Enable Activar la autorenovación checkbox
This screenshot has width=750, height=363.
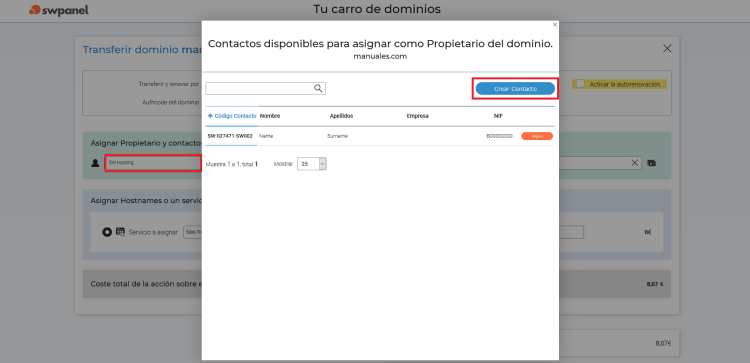click(580, 84)
